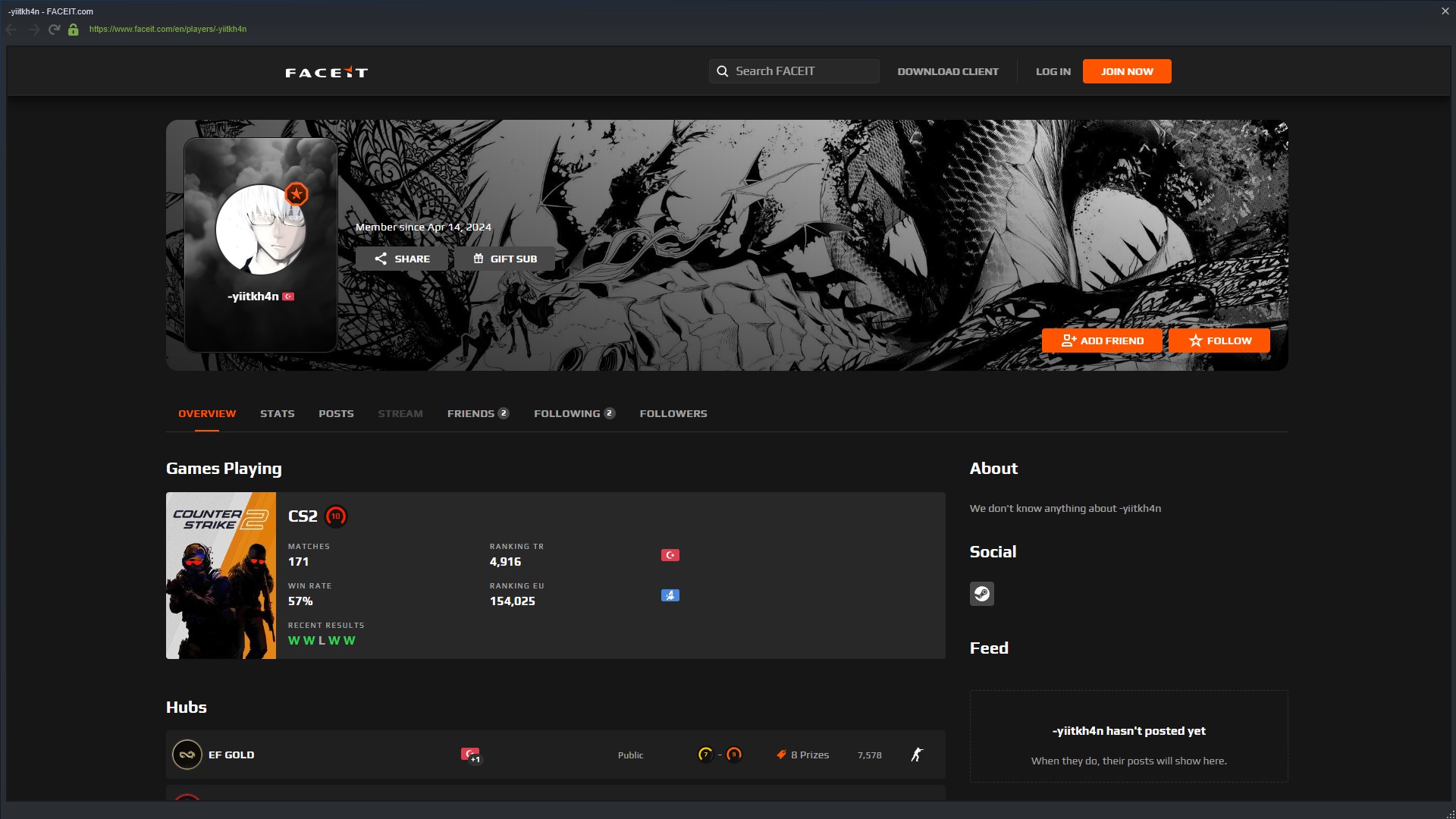The image size is (1456, 819).
Task: Click the Join Now button
Action: coord(1127,71)
